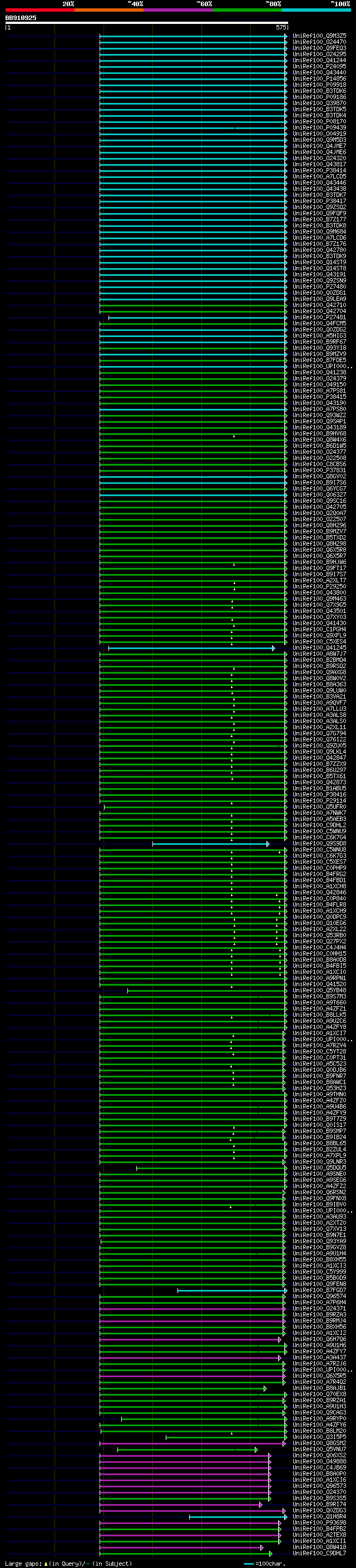Choose the UniRef100_C5WNU8 hit
Screen dimensions: 356x1568
[x=319, y=850]
